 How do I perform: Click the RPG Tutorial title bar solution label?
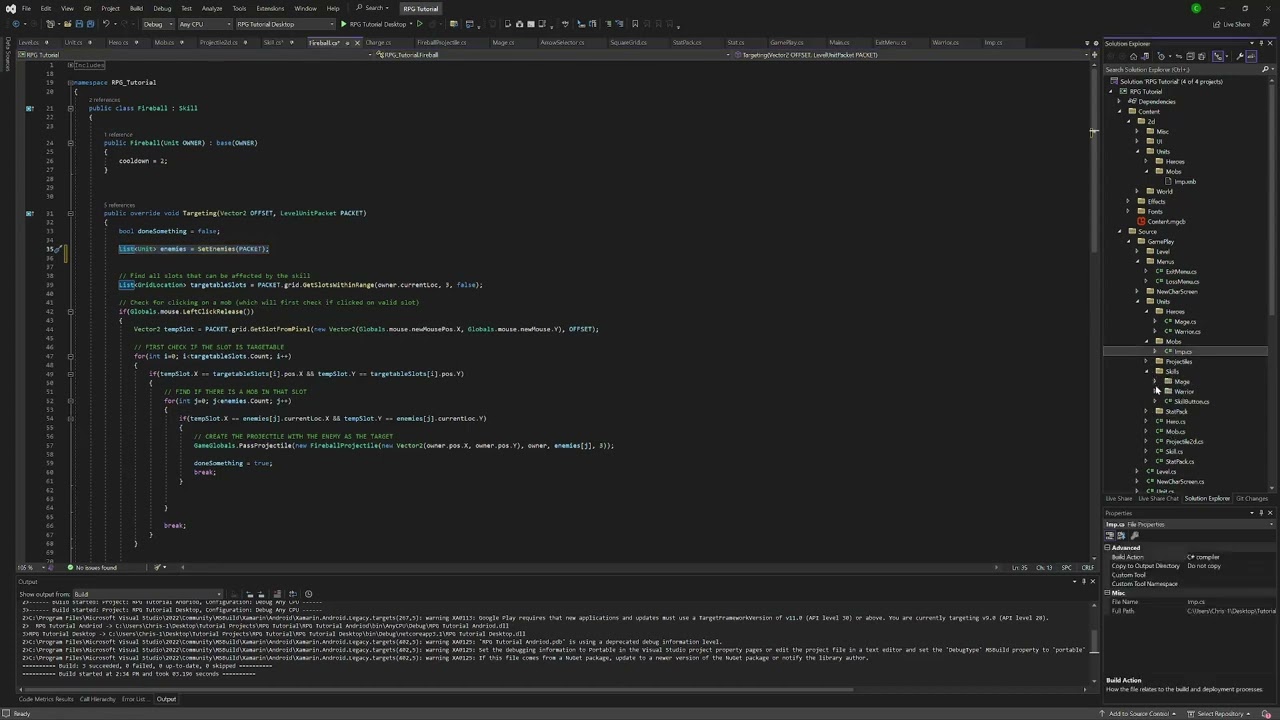(x=420, y=8)
